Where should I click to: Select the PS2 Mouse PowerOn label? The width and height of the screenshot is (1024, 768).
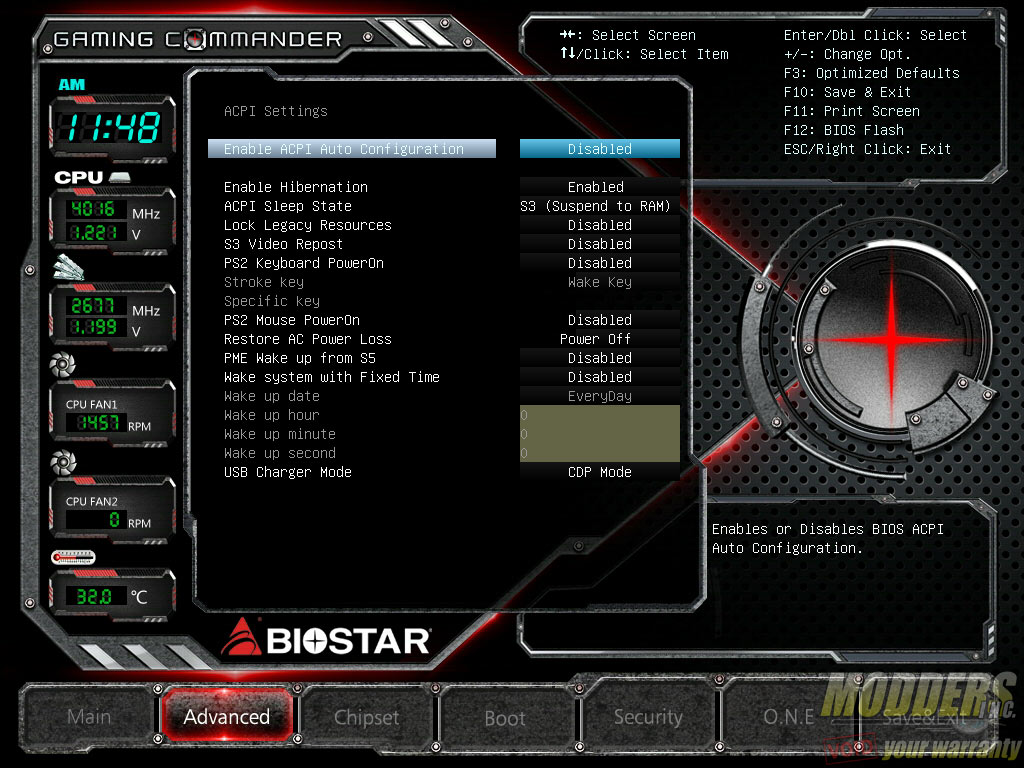point(292,320)
